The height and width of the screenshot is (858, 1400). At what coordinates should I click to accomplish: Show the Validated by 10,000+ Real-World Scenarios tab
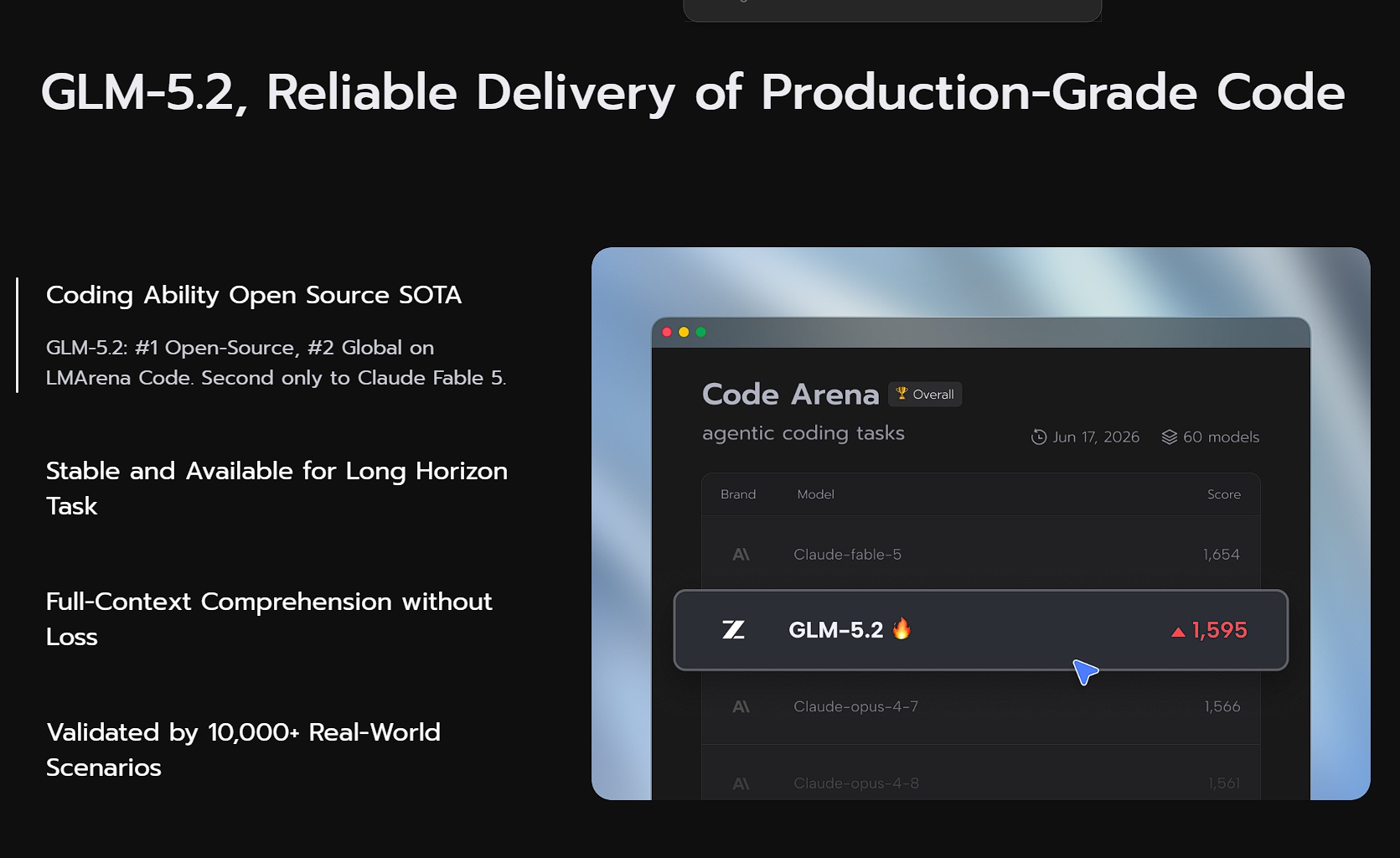[x=243, y=750]
